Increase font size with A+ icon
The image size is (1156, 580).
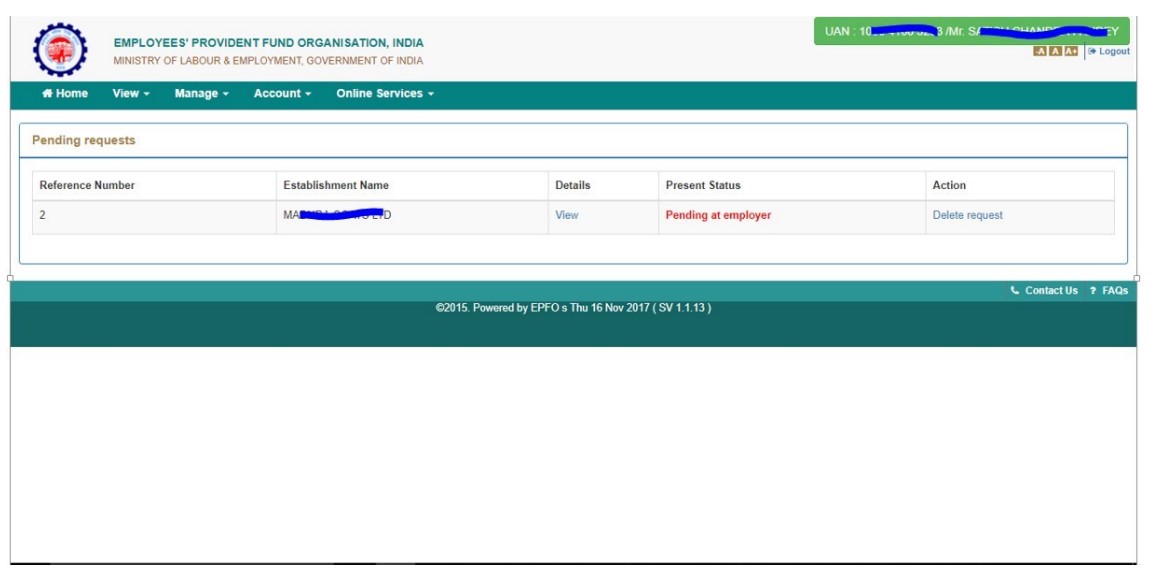(x=1071, y=51)
